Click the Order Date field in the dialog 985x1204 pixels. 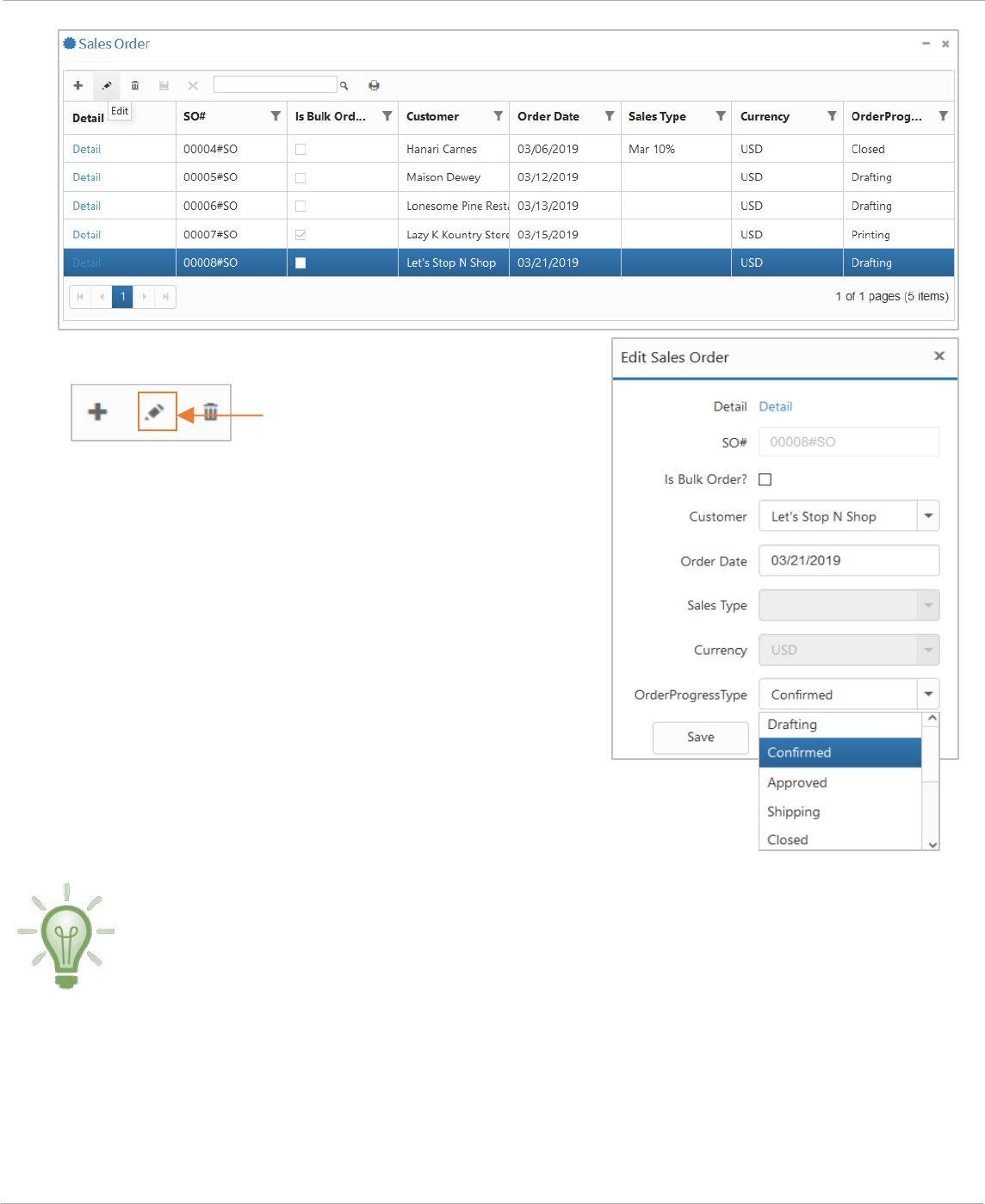coord(849,560)
